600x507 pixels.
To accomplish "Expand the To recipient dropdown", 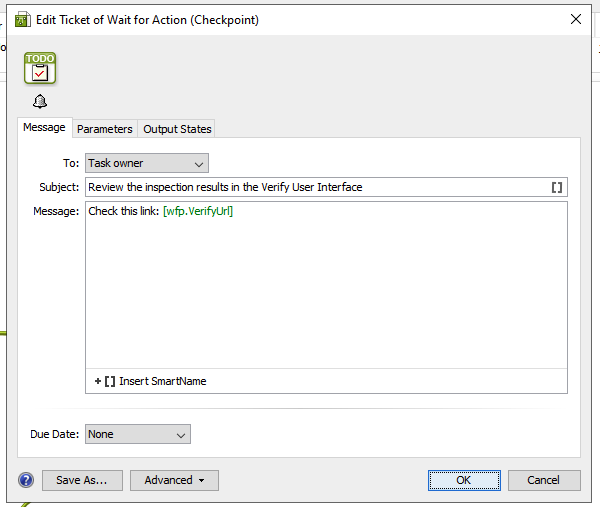I will tap(146, 163).
